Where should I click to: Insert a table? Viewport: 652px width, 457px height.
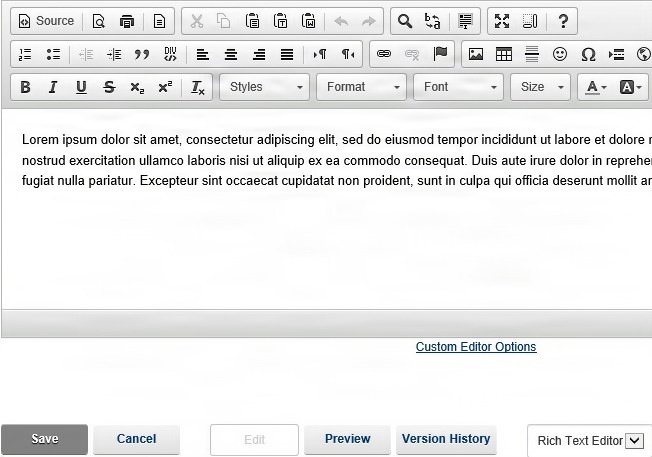point(504,54)
